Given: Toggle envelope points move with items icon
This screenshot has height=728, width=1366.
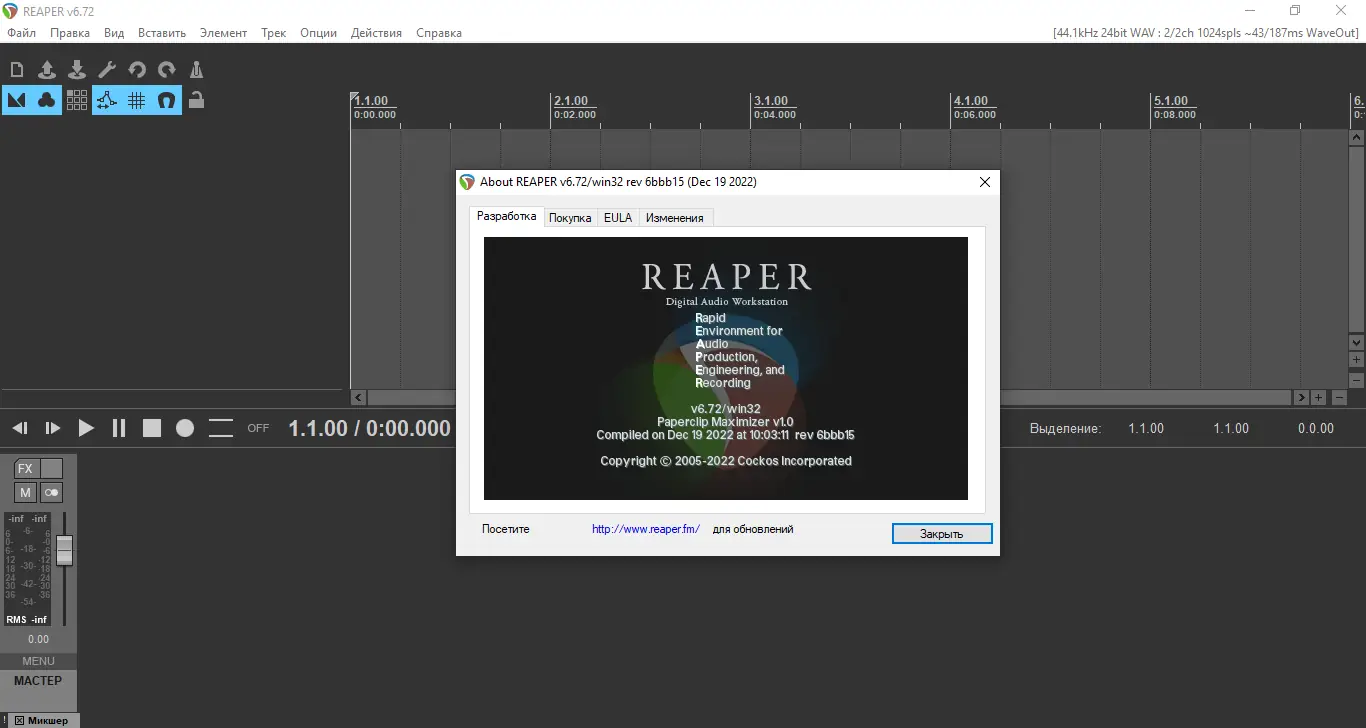Looking at the screenshot, I should tap(107, 100).
